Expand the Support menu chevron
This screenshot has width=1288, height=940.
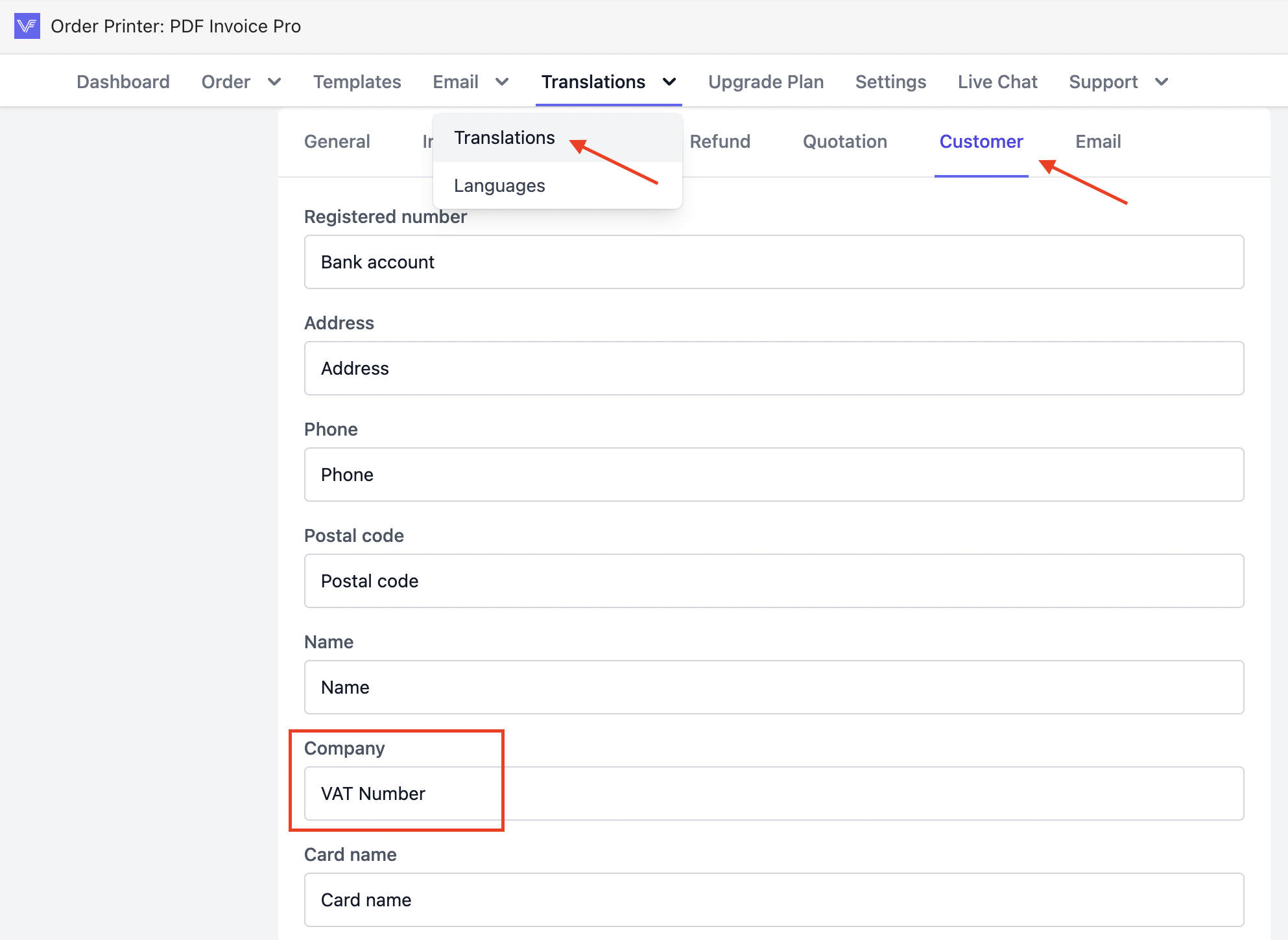1162,82
